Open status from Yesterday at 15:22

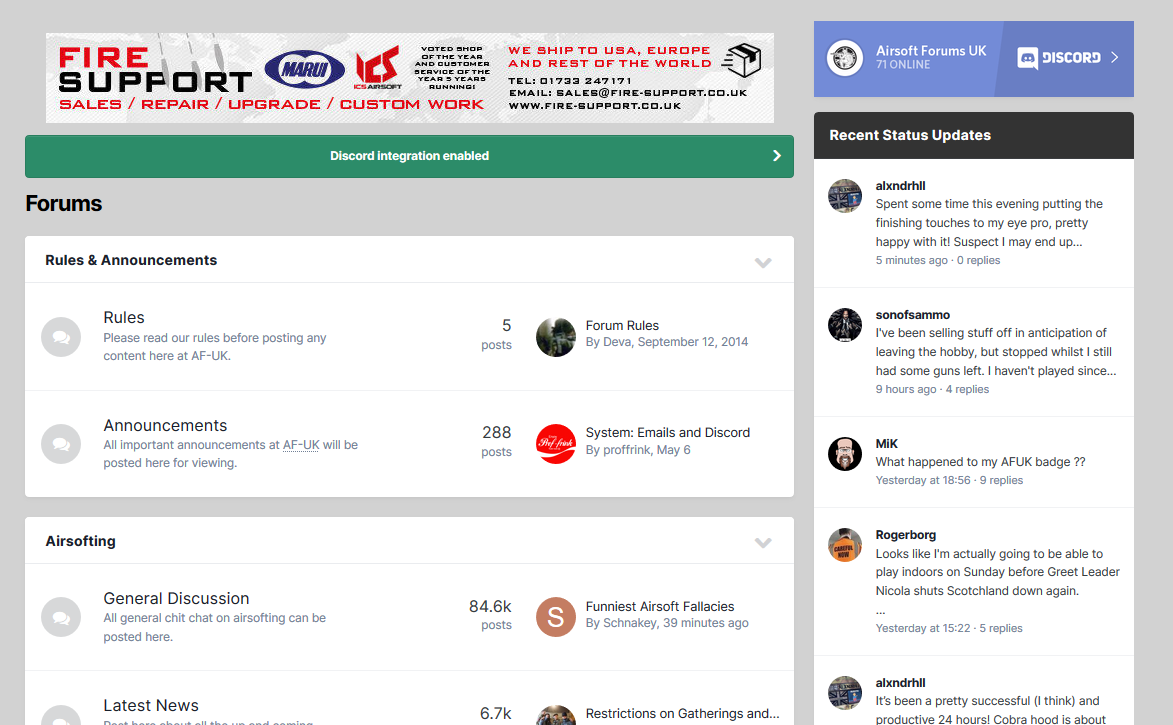click(923, 628)
